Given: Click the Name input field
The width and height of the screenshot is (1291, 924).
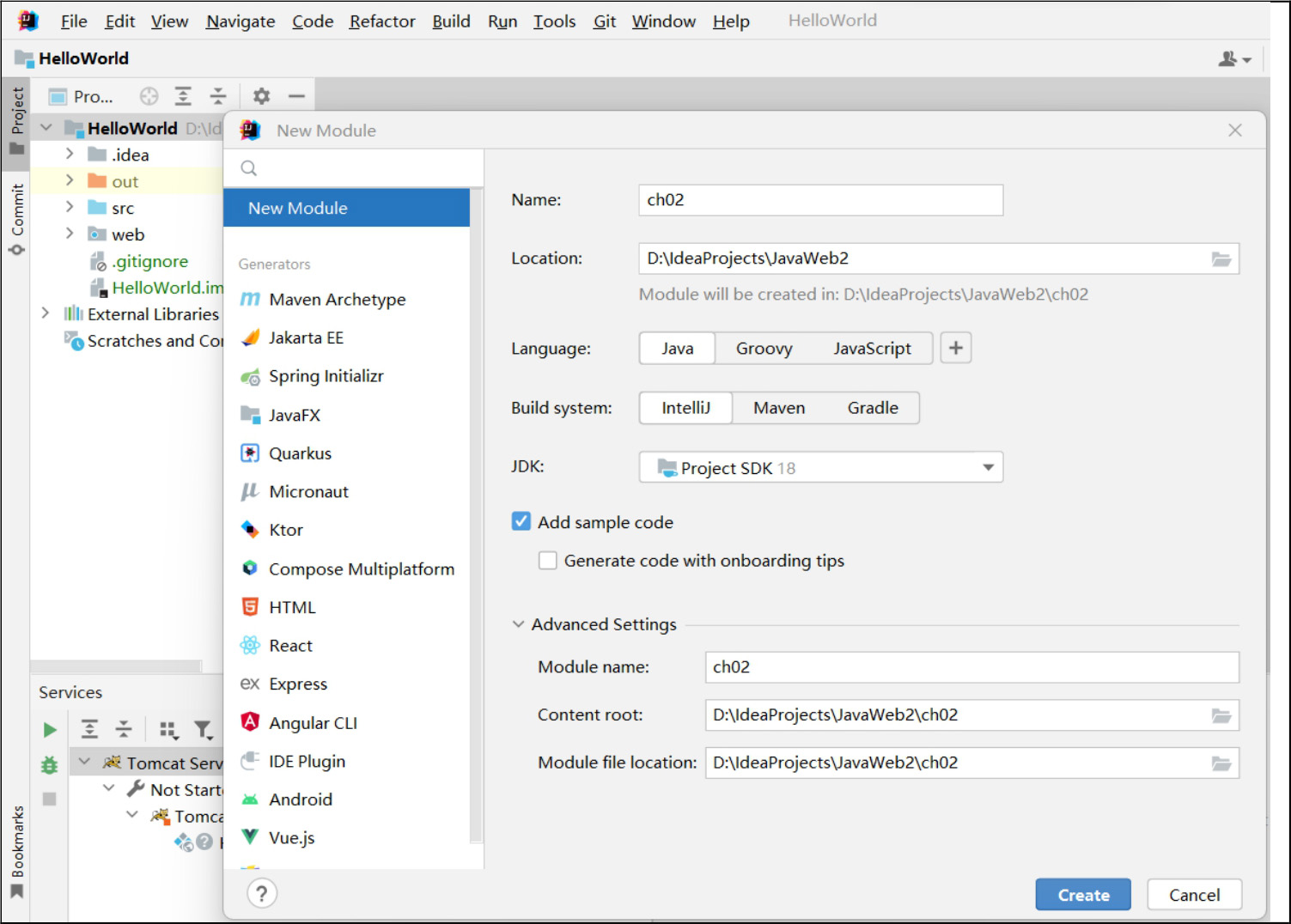Looking at the screenshot, I should pyautogui.click(x=820, y=200).
